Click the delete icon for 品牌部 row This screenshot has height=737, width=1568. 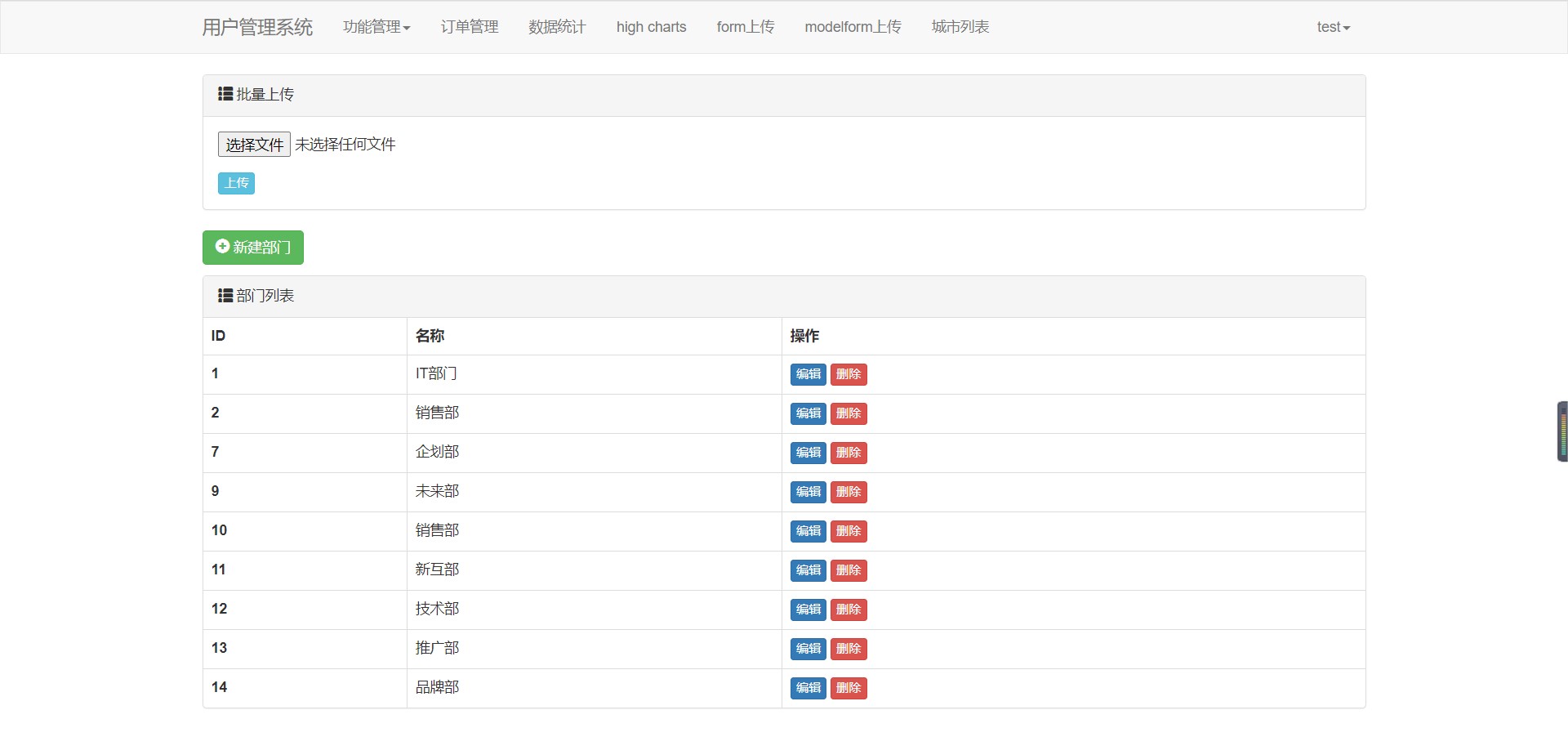[849, 688]
